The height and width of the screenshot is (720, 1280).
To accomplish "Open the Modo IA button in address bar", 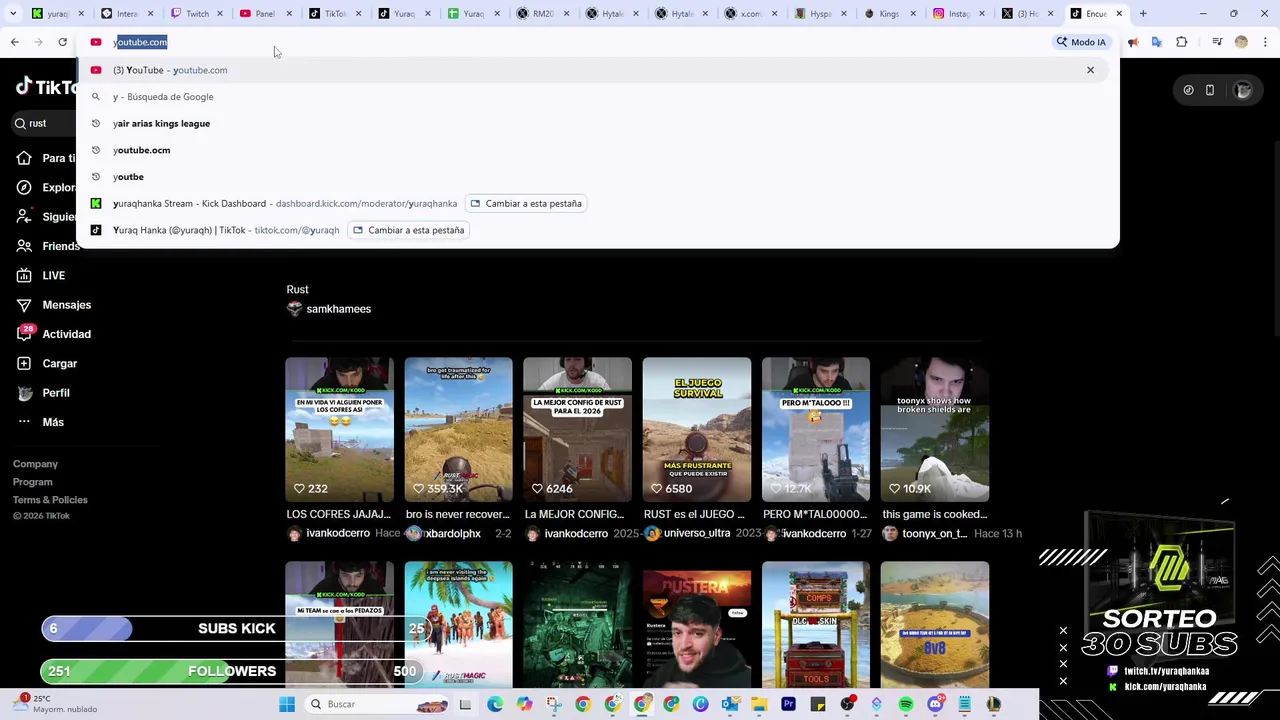I will (1081, 42).
